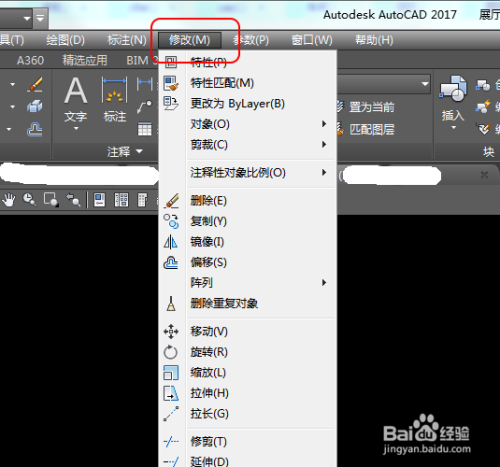Expand the 注释性对象比例(O) submenu

point(248,173)
